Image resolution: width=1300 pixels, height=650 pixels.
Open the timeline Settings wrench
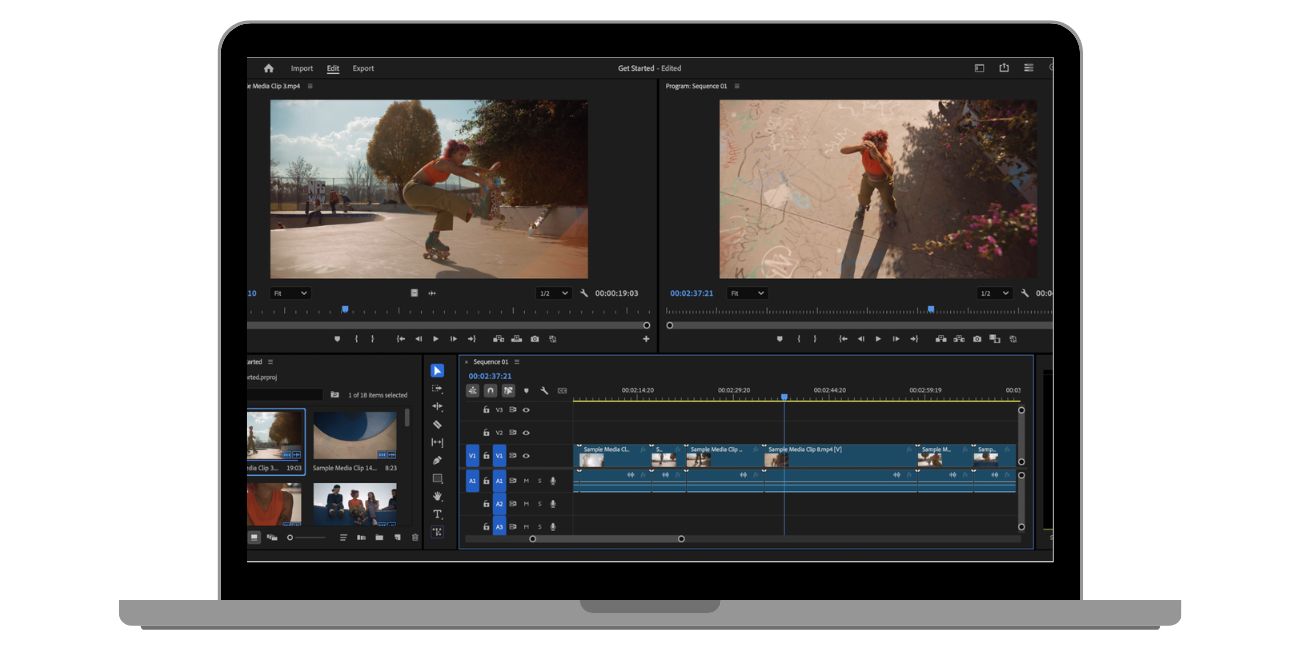coord(544,390)
